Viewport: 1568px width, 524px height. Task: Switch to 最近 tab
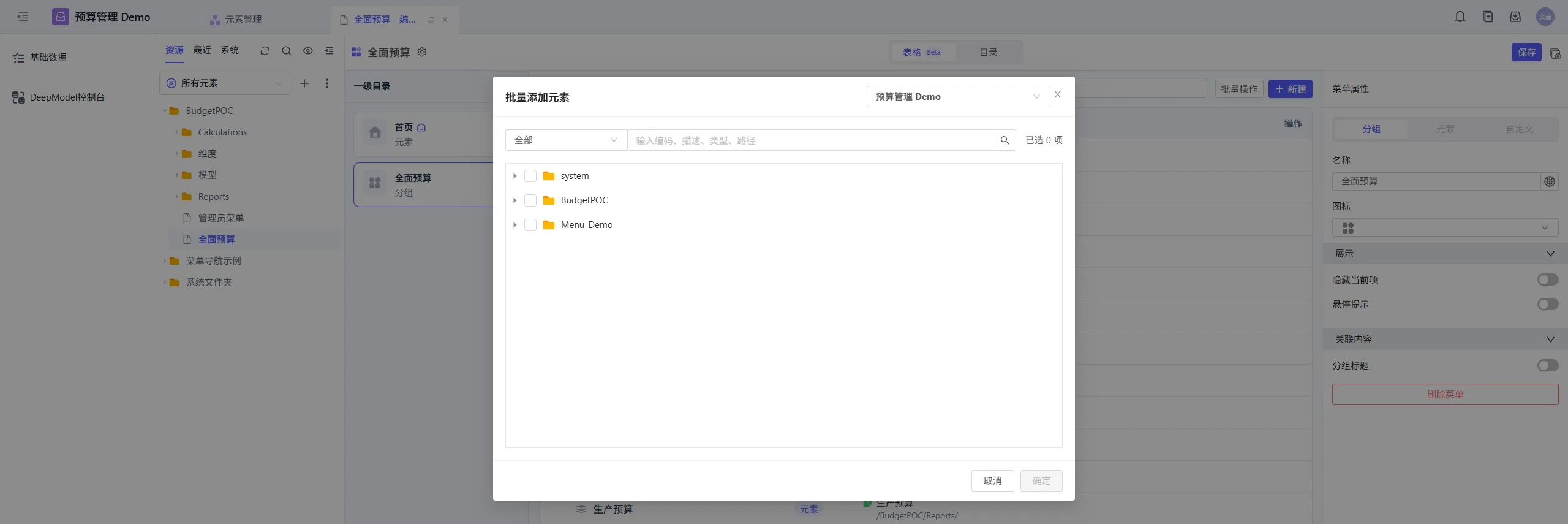[x=202, y=50]
